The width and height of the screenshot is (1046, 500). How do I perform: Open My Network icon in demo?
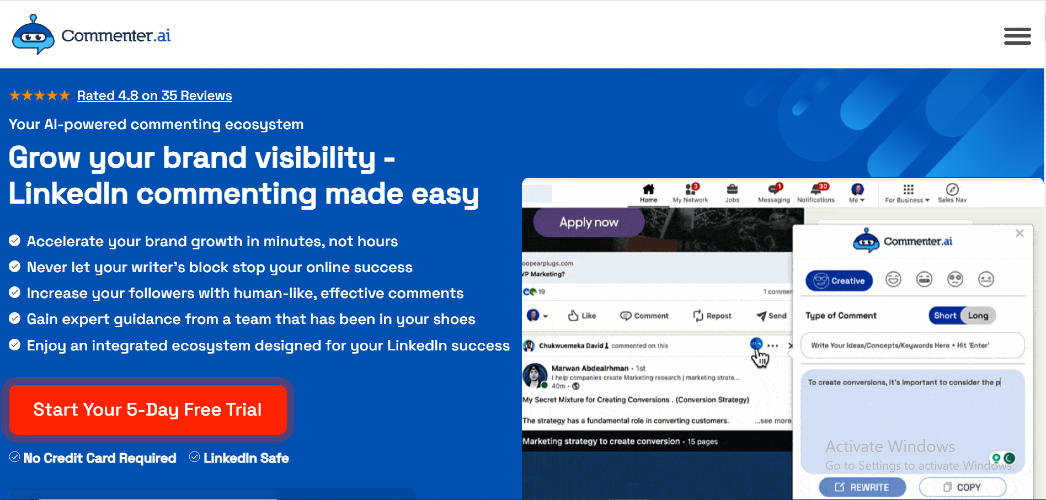690,193
